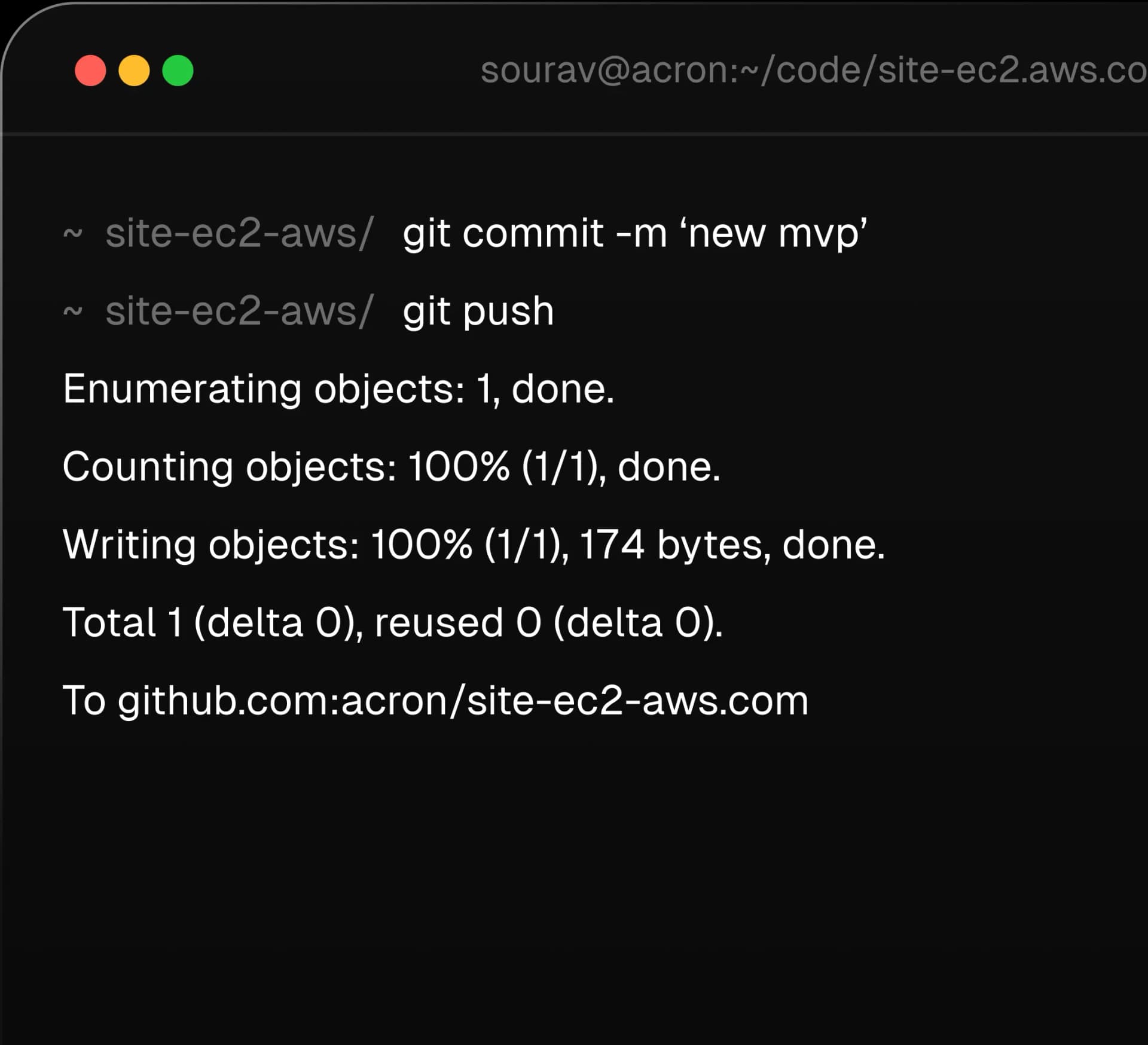Click the 'git push' command
Viewport: 1148px width, 1045px height.
click(x=478, y=311)
